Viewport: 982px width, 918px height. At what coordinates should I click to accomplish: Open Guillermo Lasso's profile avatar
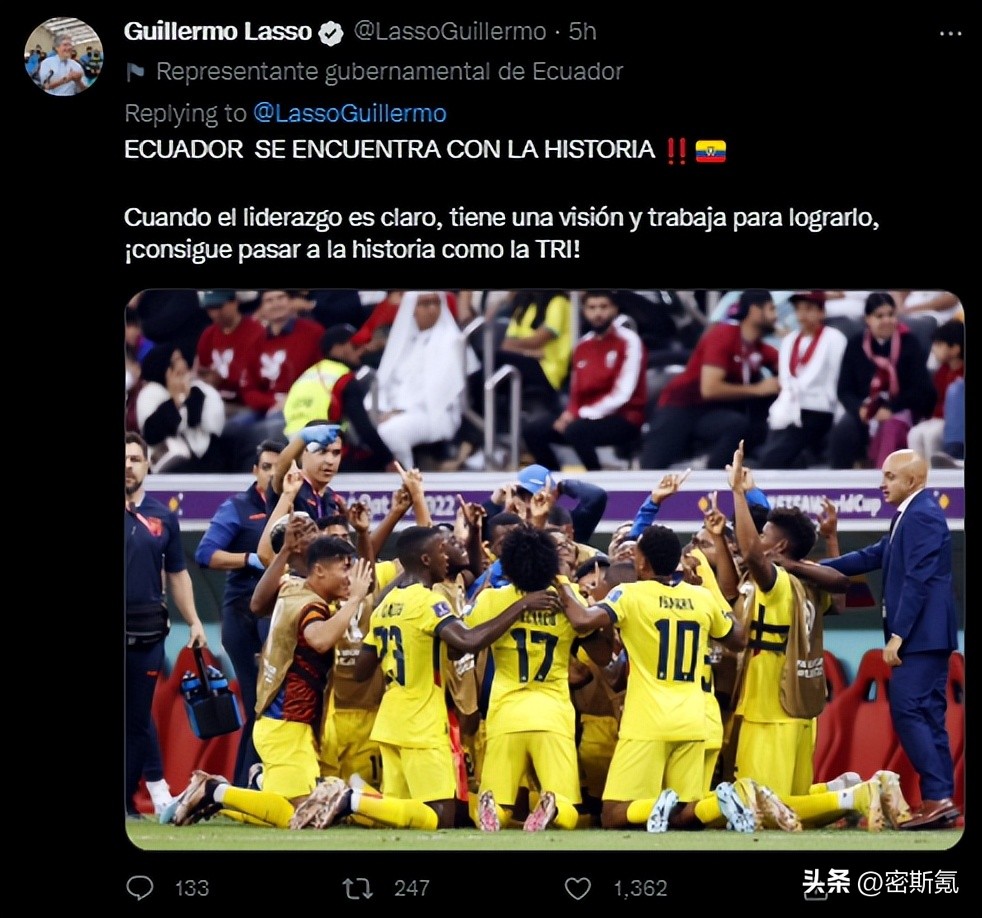coord(63,56)
